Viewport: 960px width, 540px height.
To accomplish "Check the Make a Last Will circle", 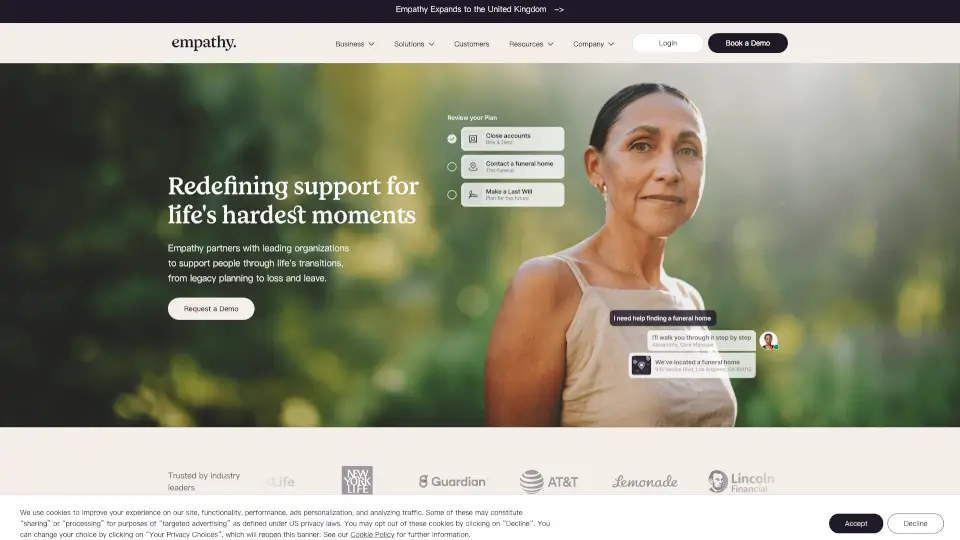I will [452, 195].
